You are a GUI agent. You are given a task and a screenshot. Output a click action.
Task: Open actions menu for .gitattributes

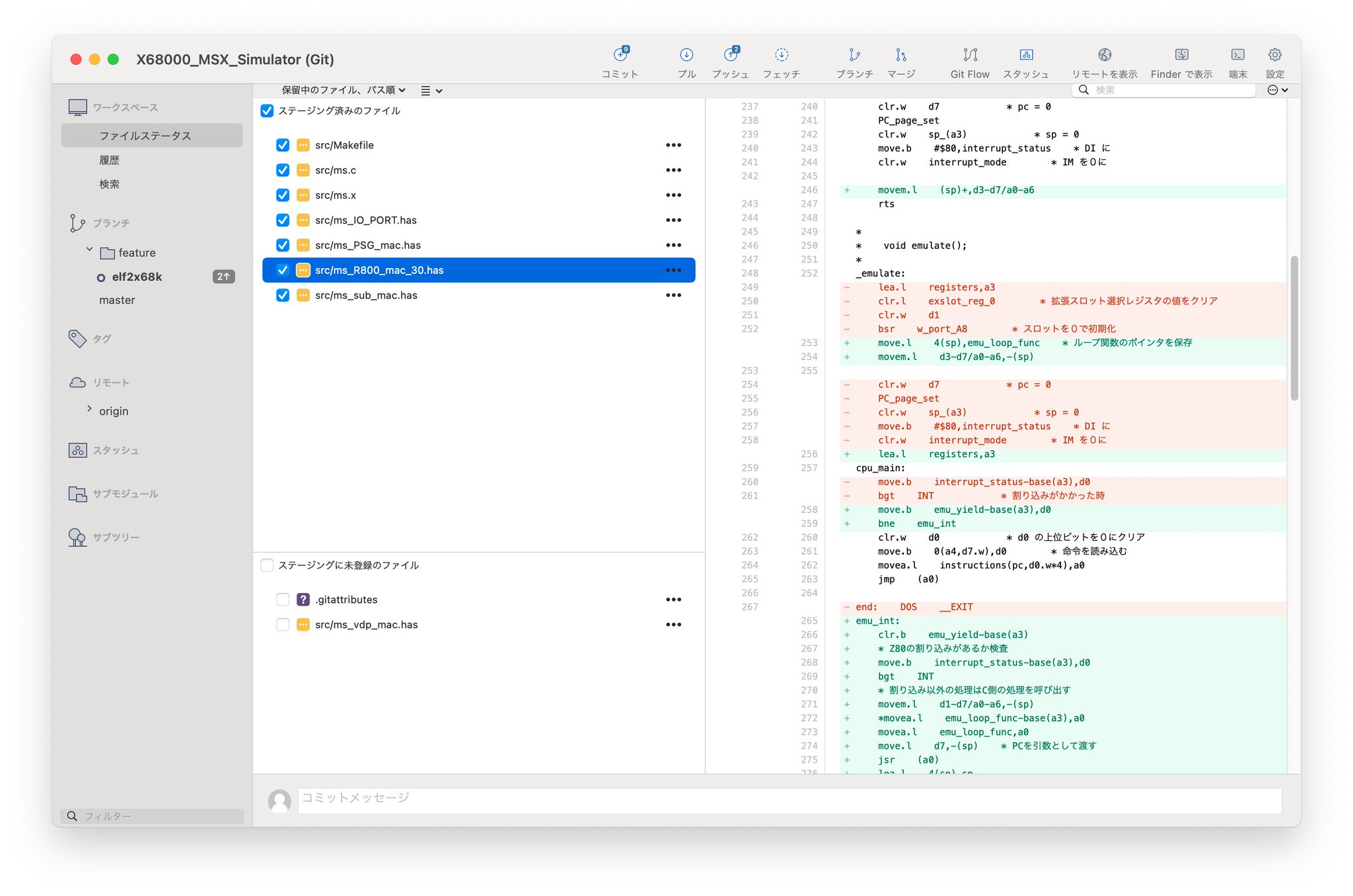(x=673, y=600)
